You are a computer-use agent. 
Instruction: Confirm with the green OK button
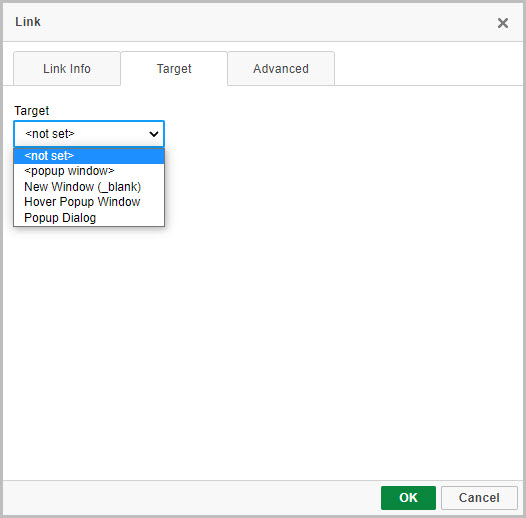coord(408,498)
